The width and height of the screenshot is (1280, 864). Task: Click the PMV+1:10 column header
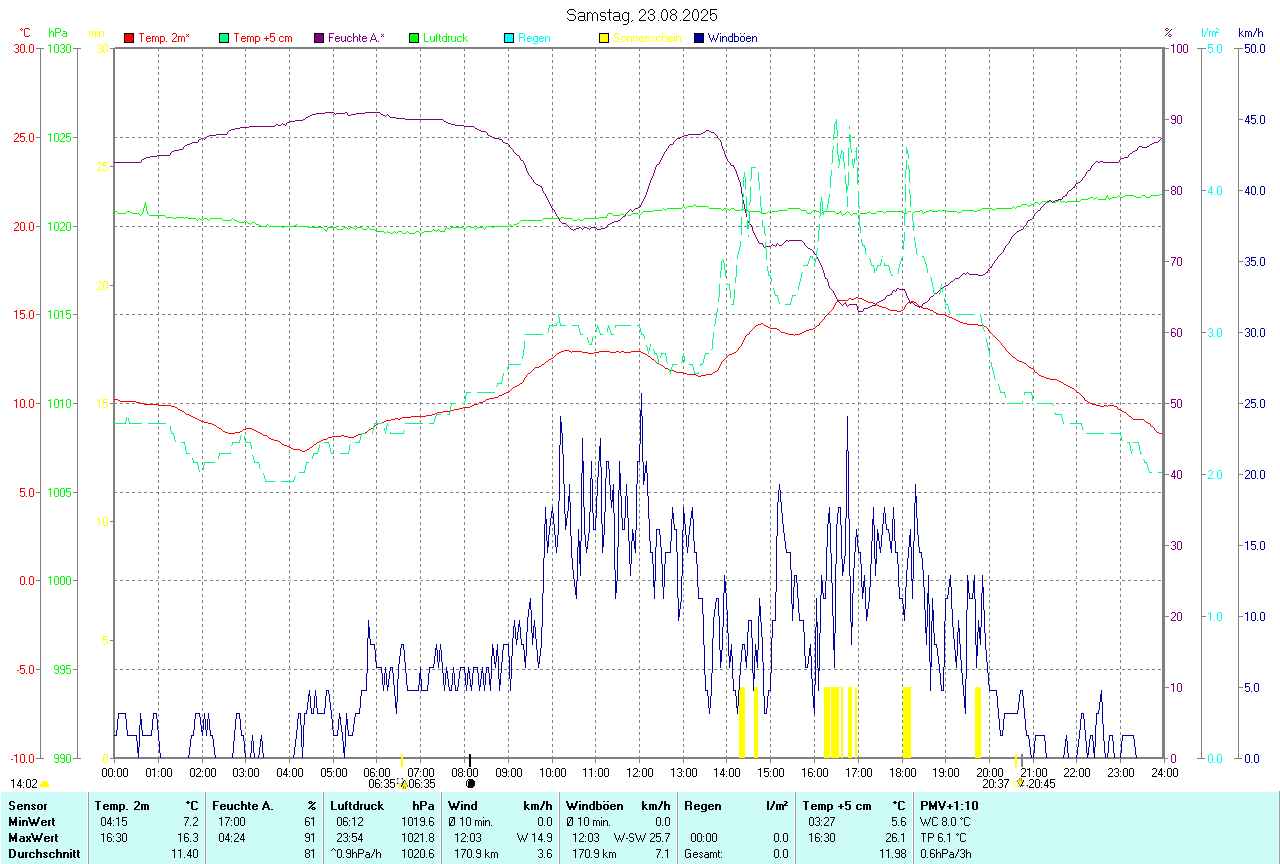949,806
